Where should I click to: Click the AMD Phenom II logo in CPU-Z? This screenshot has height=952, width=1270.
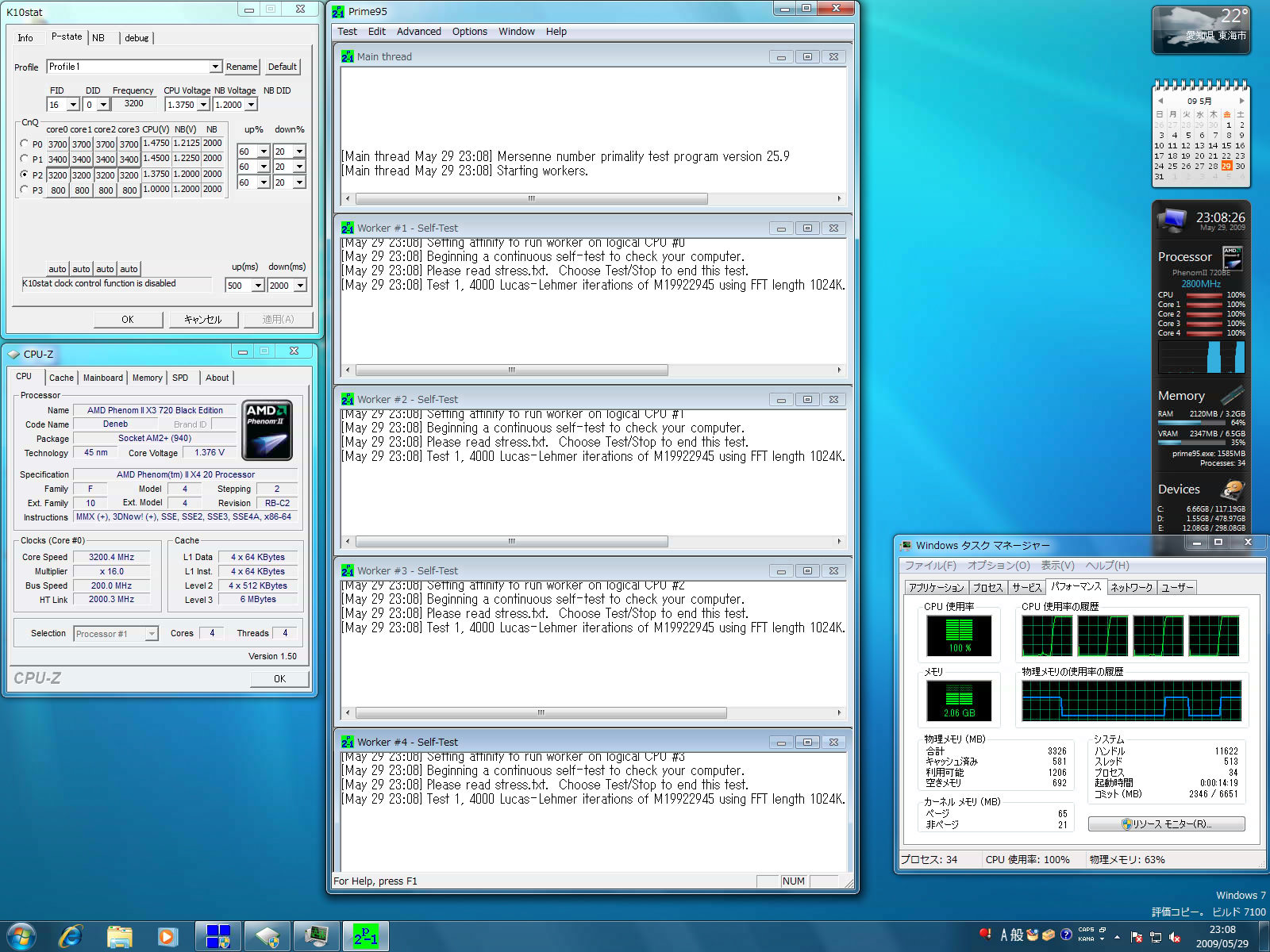click(267, 430)
